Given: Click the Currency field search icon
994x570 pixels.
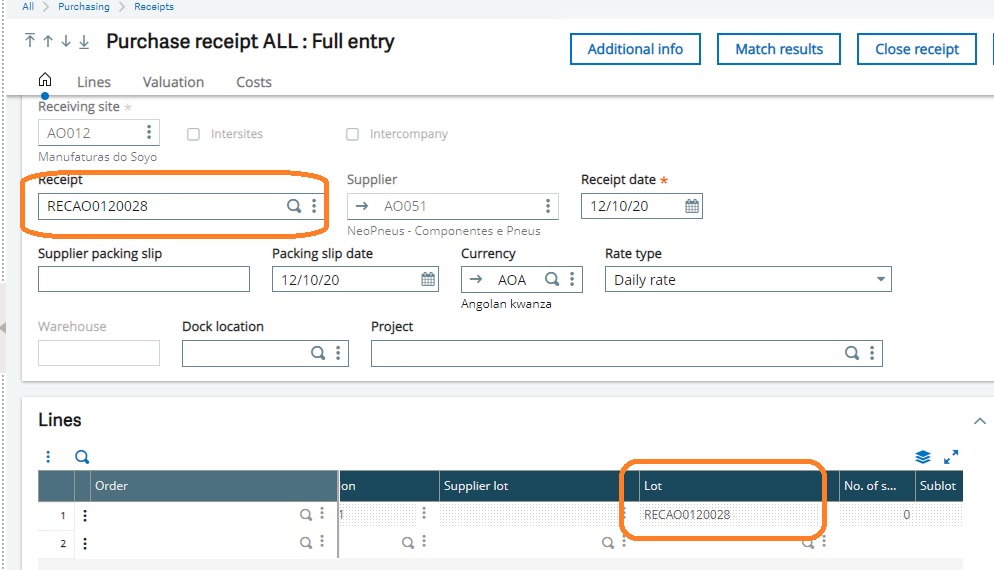Looking at the screenshot, I should (552, 280).
